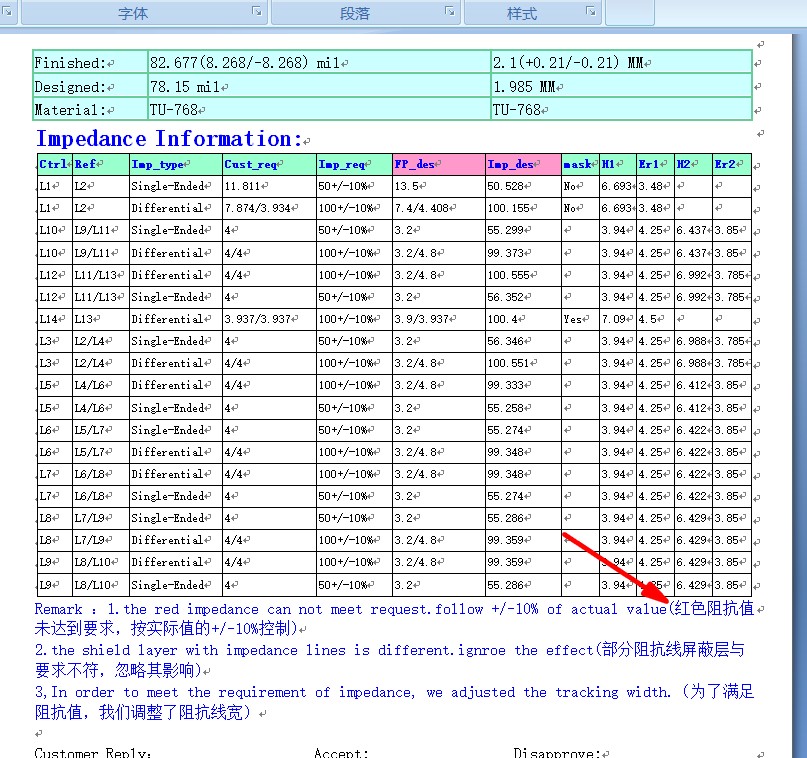The height and width of the screenshot is (758, 807).
Task: Select the '100.4' Imp_des cell
Action: 523,319
